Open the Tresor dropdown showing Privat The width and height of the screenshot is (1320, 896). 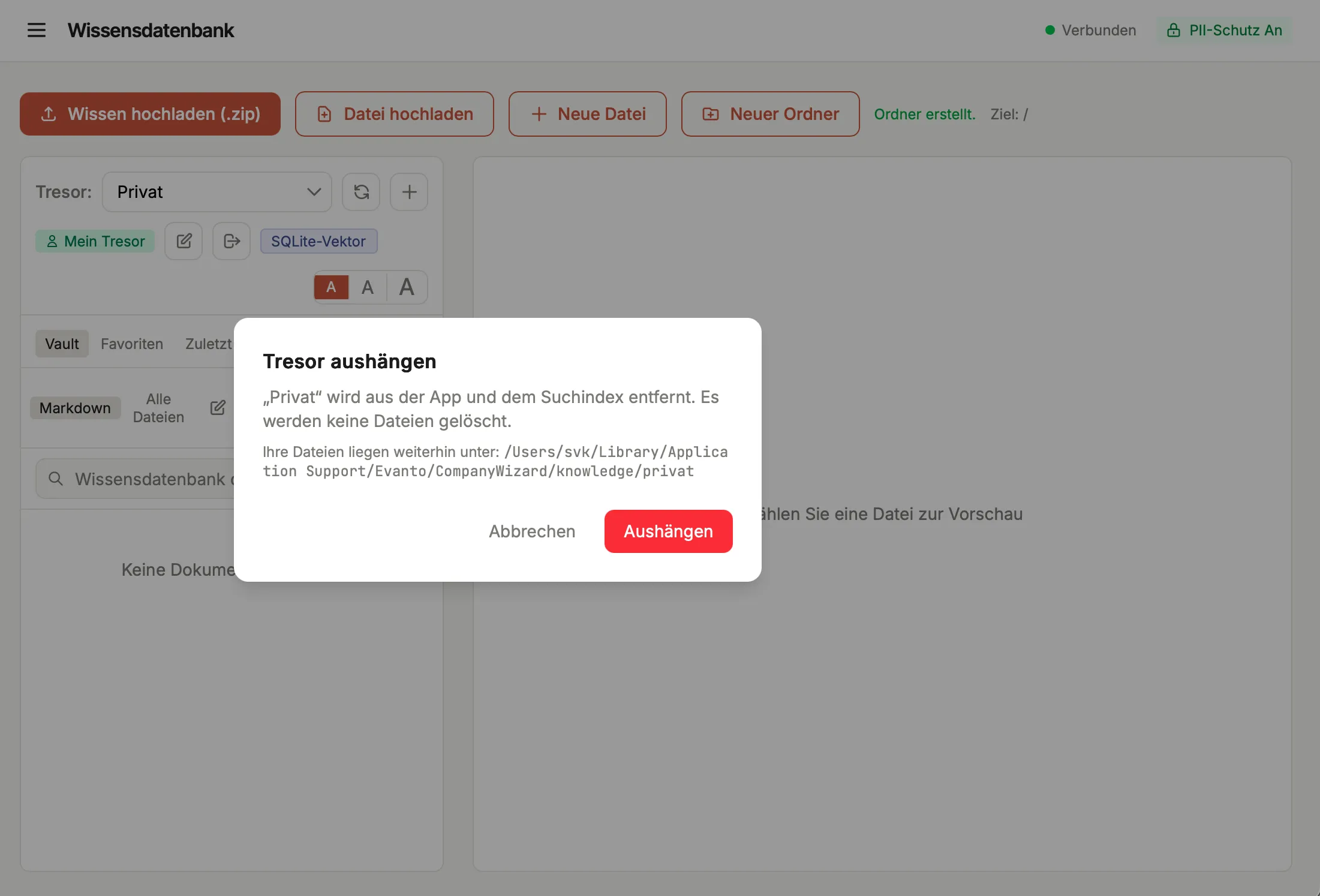[217, 192]
